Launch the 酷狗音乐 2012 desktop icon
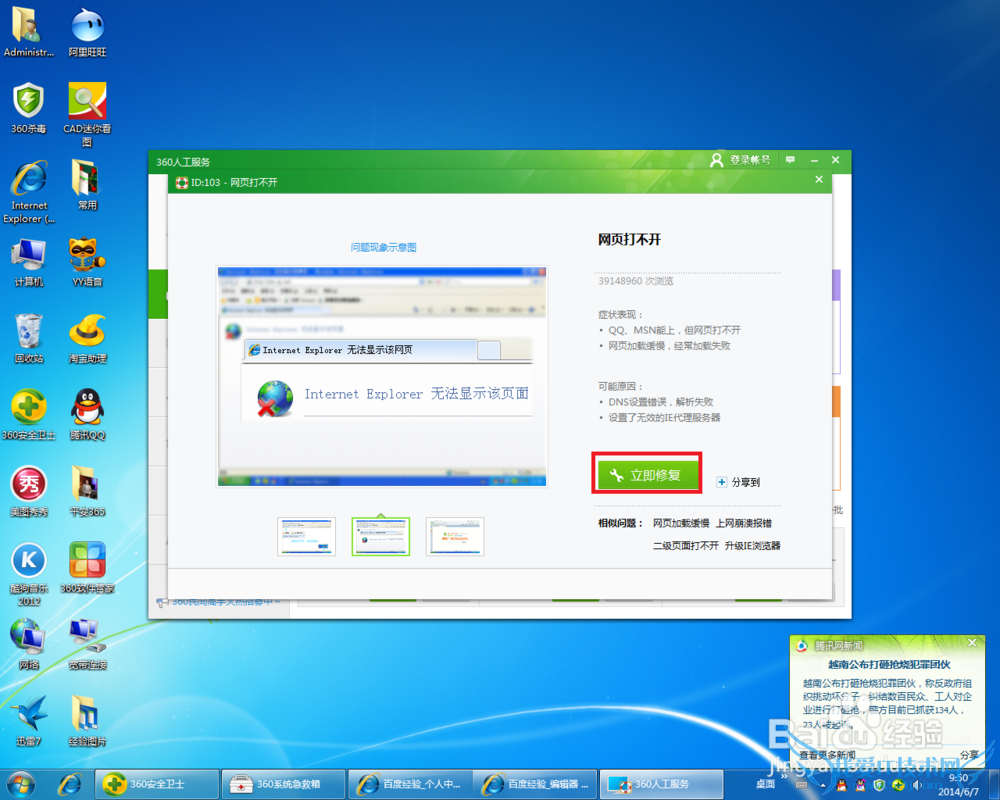This screenshot has width=1000, height=800. (29, 574)
